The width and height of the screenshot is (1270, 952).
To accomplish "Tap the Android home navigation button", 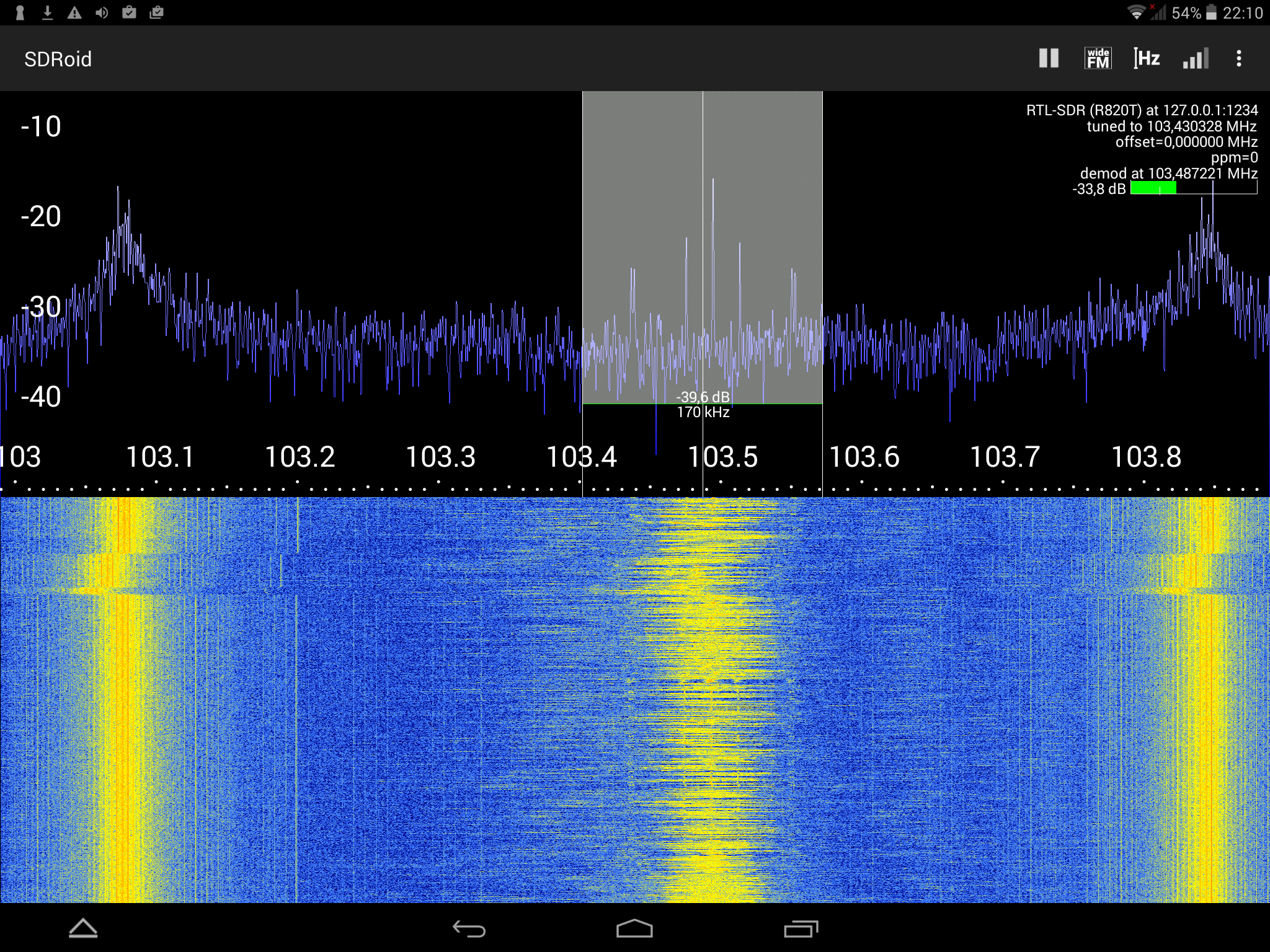I will (x=634, y=928).
